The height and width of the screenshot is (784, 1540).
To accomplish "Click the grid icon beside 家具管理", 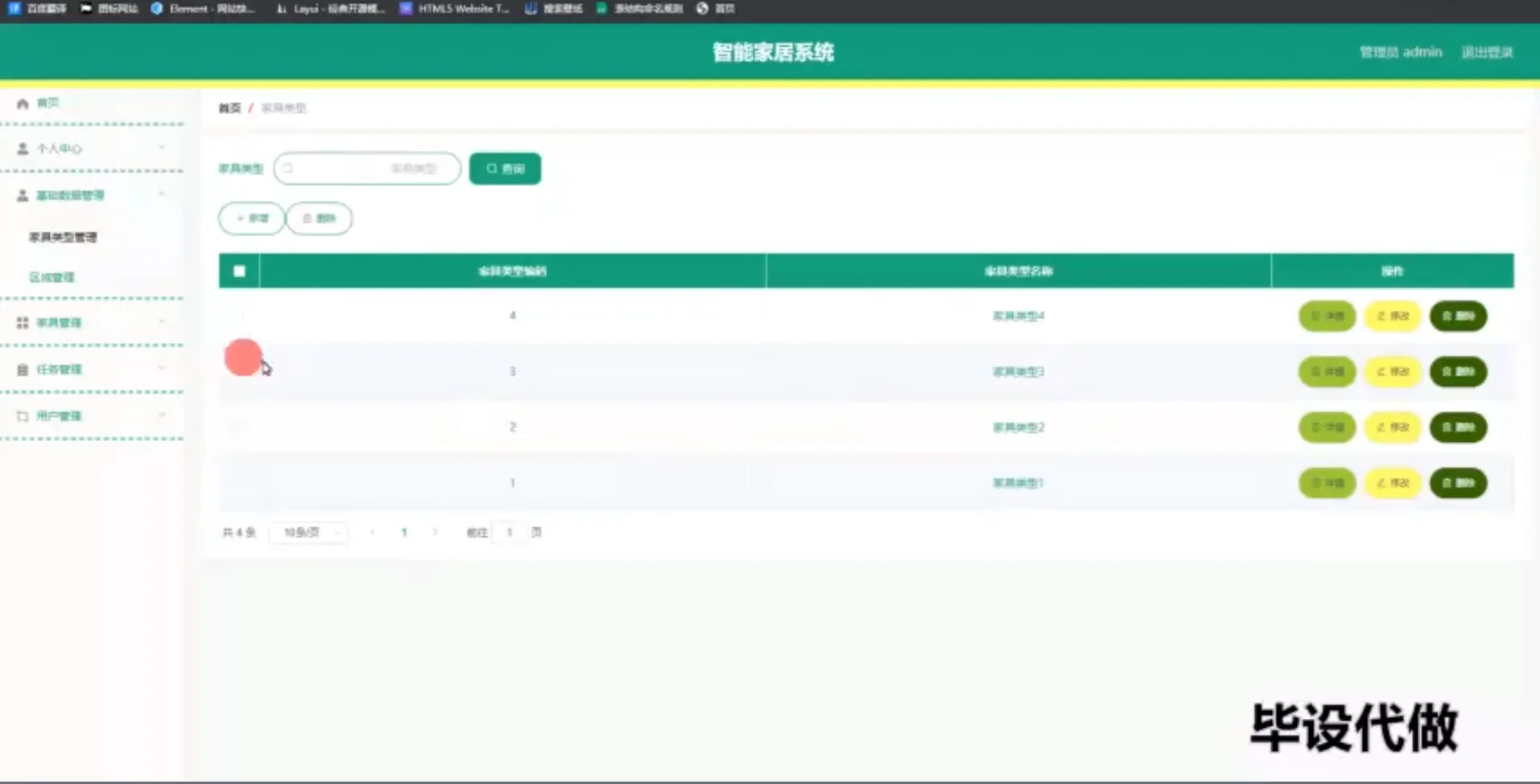I will 22,322.
